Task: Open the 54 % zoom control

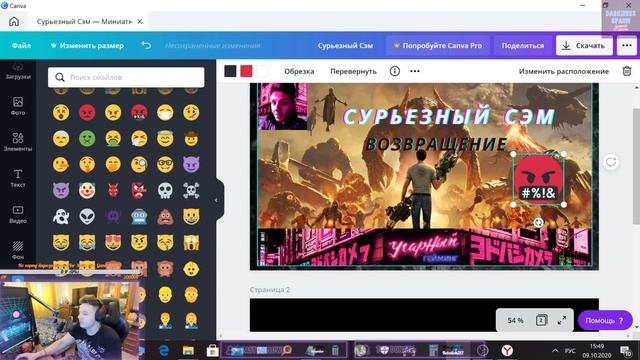Action: point(515,320)
